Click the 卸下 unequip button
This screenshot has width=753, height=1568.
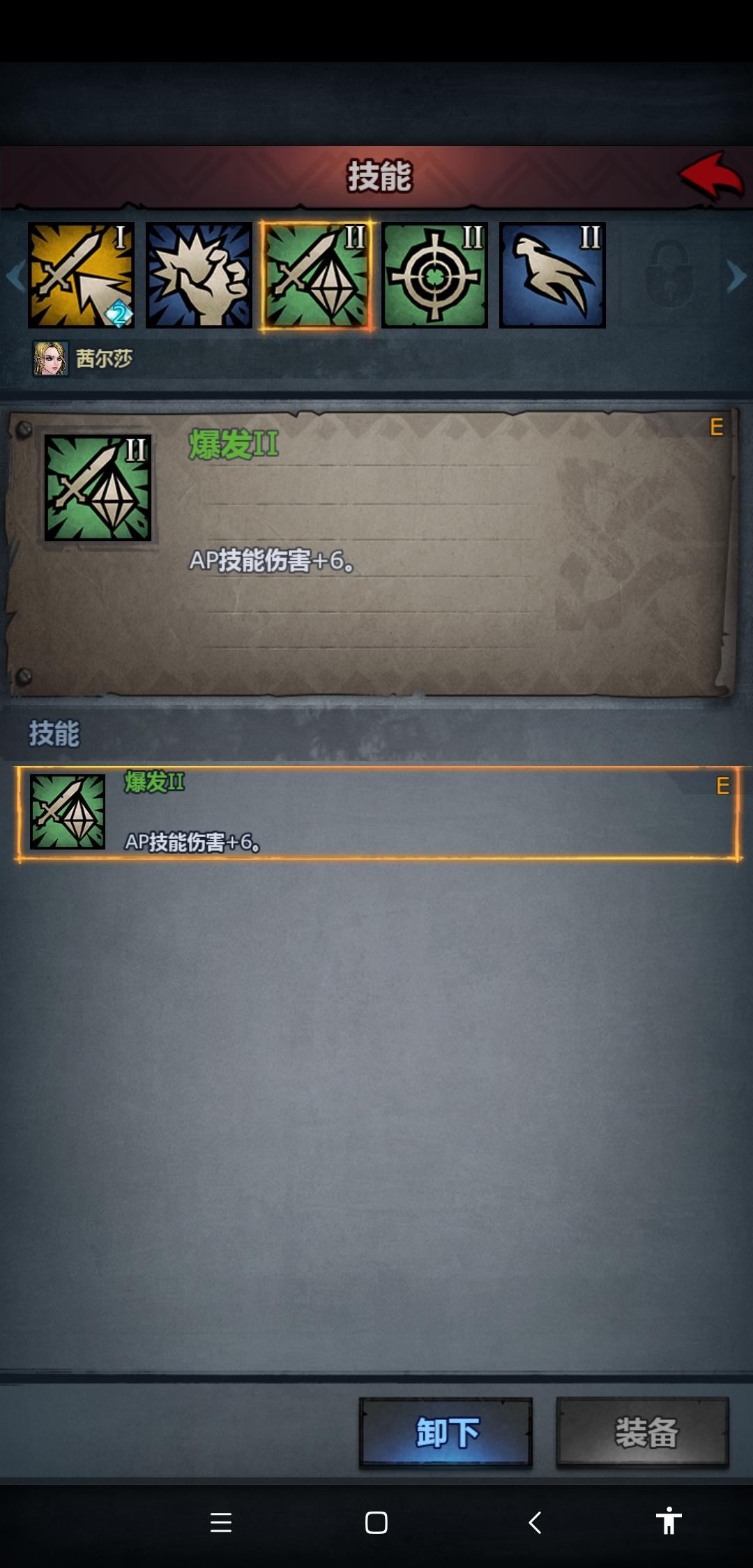point(446,1433)
